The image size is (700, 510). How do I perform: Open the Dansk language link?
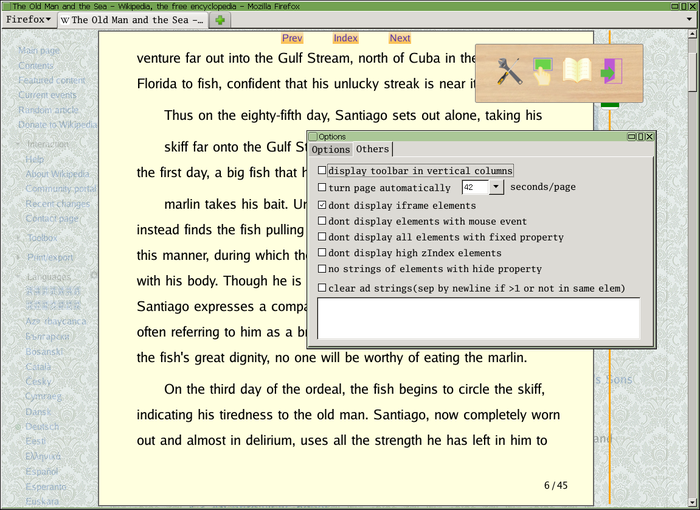38,412
